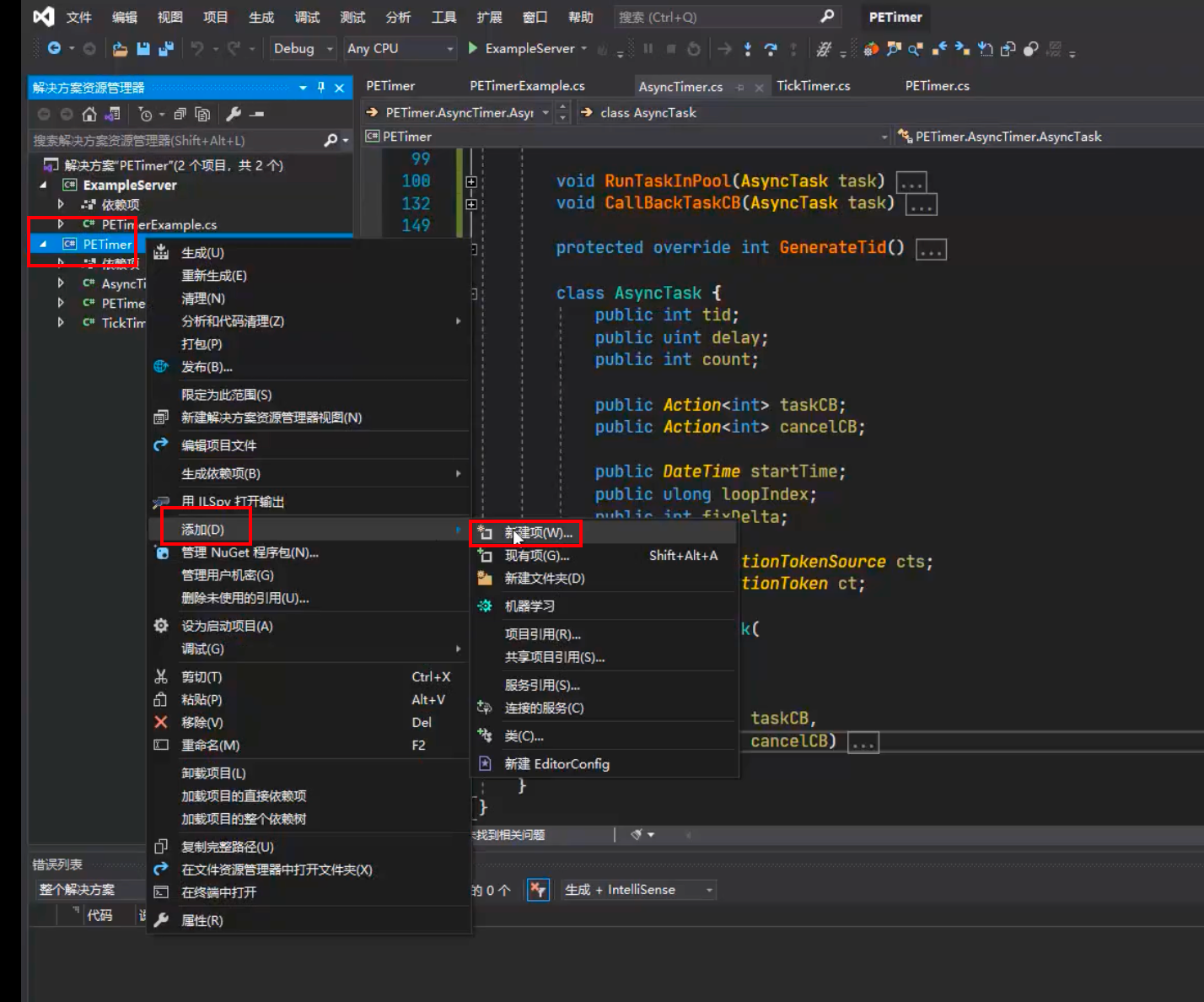
Task: Open the 文件 menu
Action: [78, 17]
